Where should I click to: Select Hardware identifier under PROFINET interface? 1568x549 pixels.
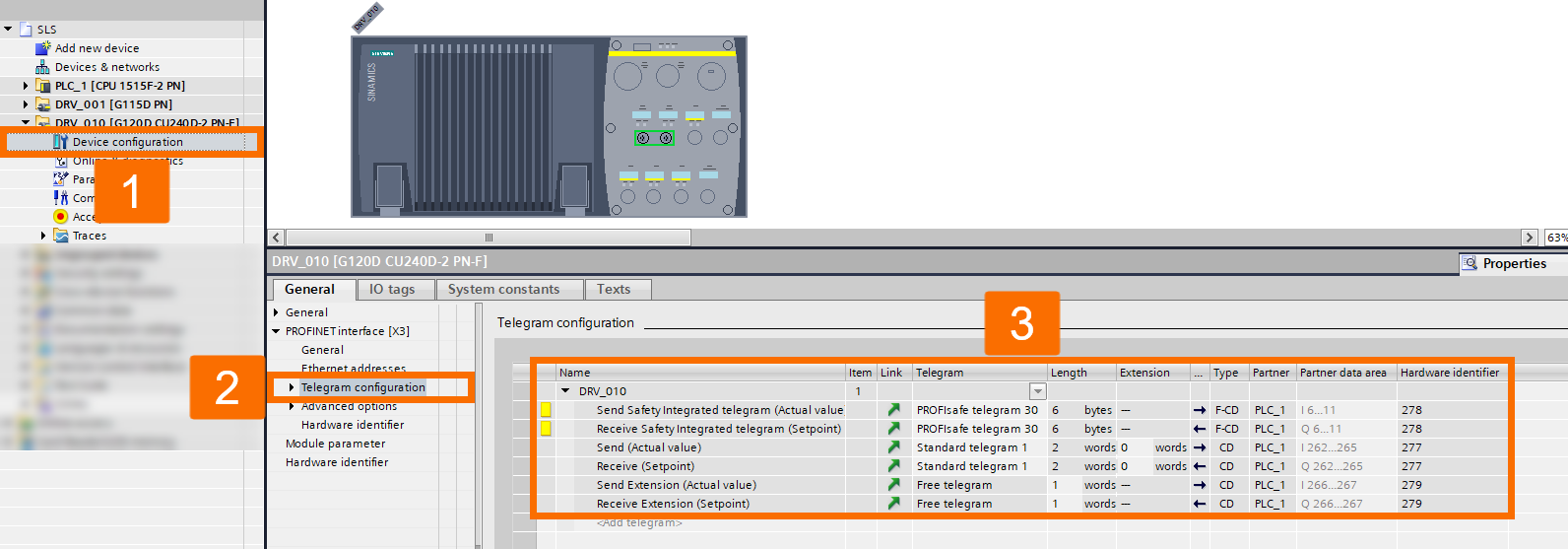(x=353, y=425)
